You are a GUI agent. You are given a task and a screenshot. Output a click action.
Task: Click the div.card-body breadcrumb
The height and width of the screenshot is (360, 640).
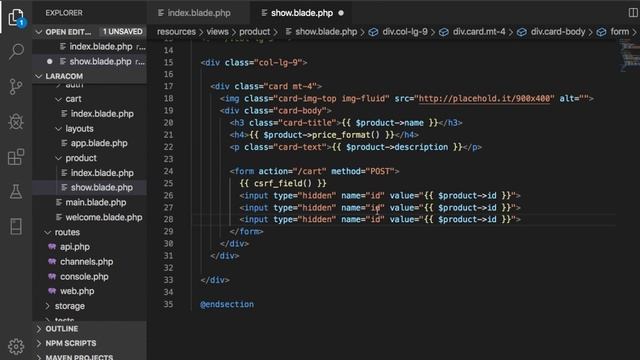point(558,32)
